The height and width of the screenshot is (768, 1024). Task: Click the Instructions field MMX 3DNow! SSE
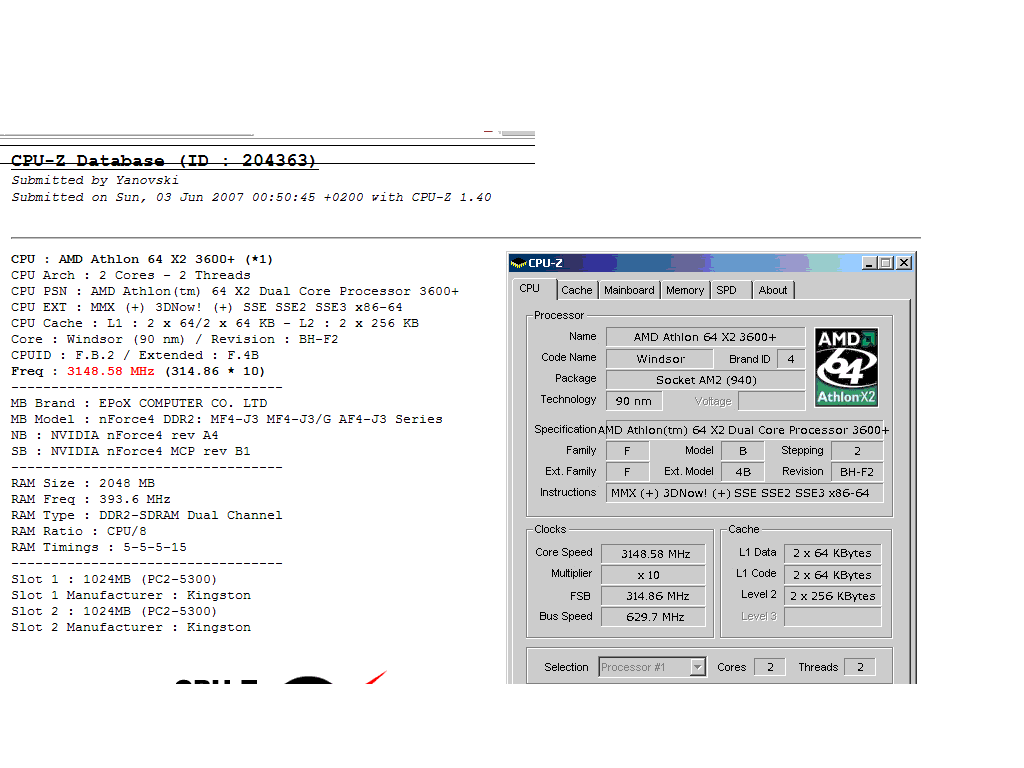coord(744,493)
